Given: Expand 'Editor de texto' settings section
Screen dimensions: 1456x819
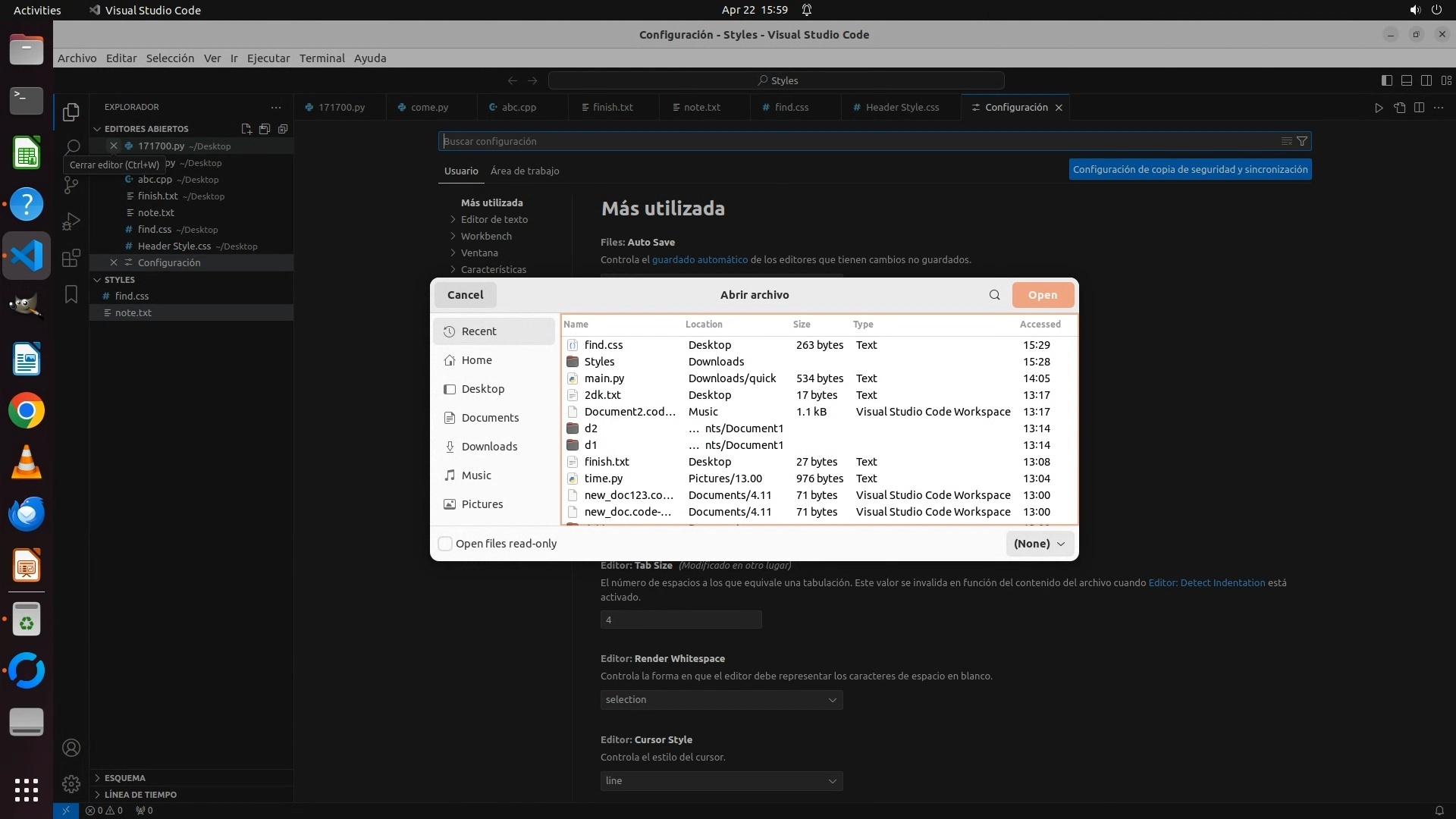Looking at the screenshot, I should click(x=494, y=219).
